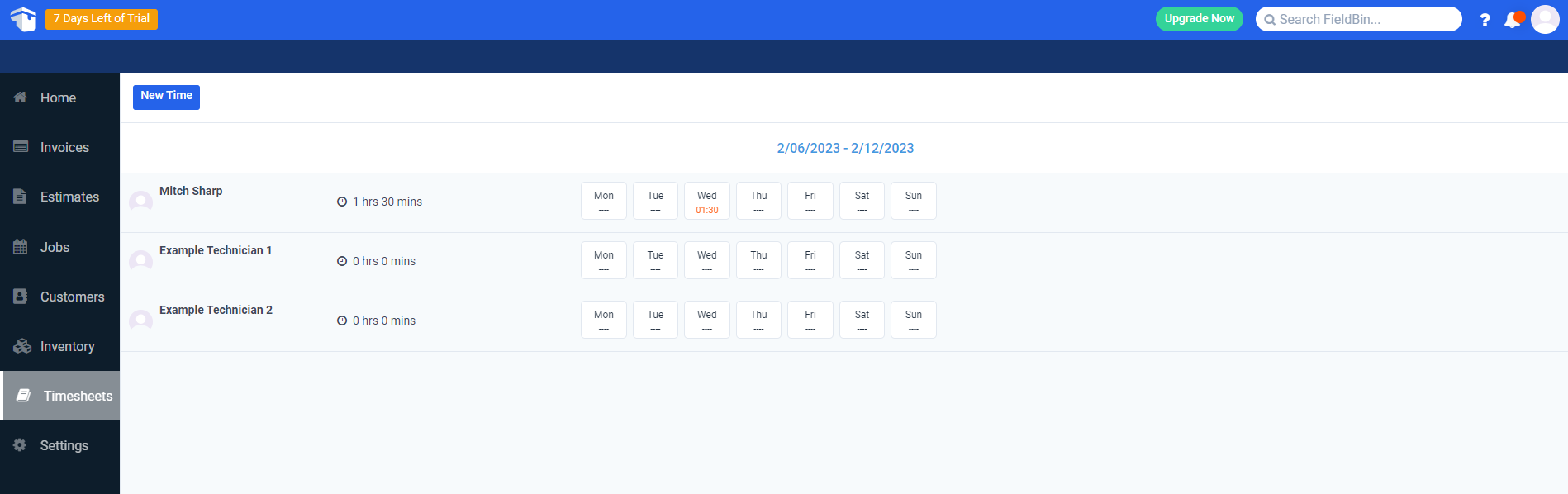This screenshot has width=1568, height=494.
Task: Open Example Technician 2's Sun box
Action: [x=914, y=320]
